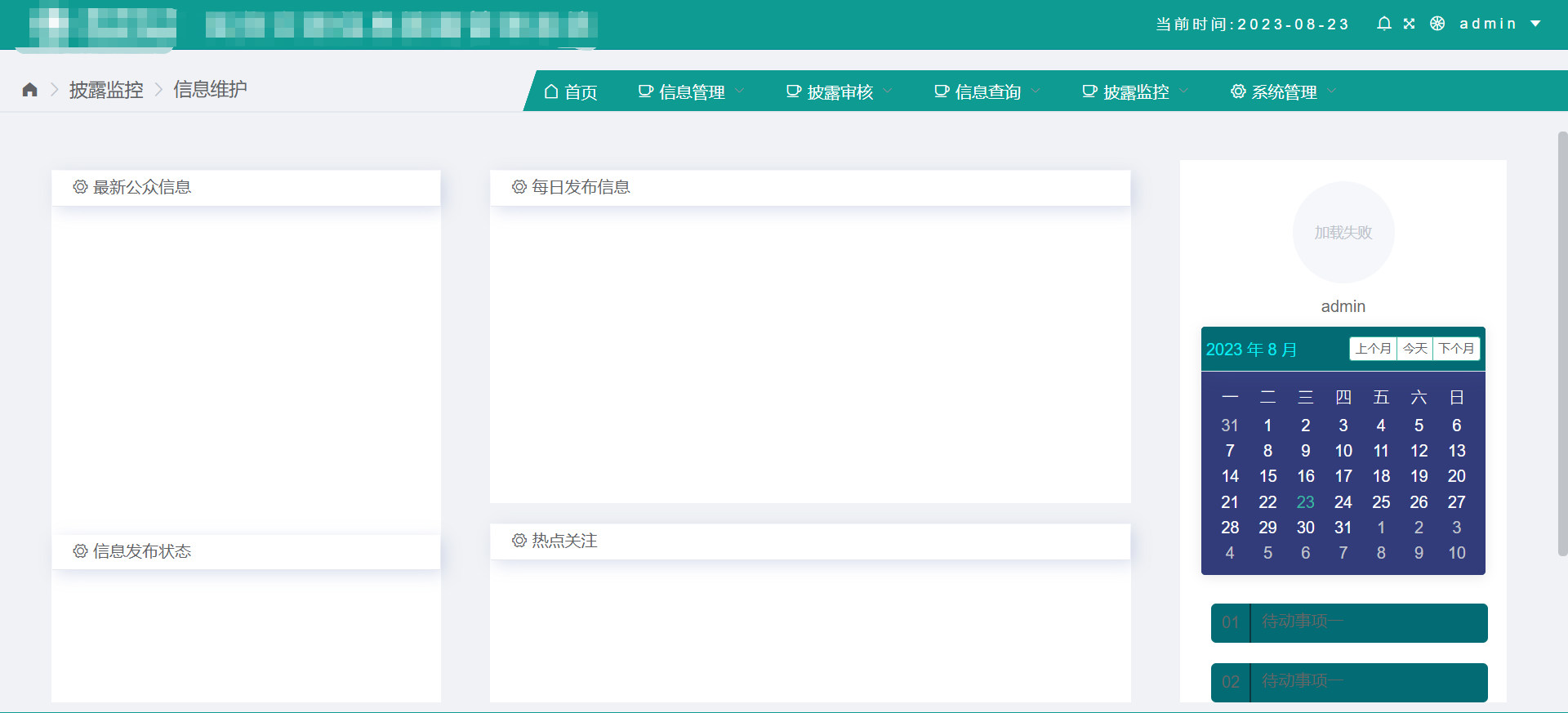This screenshot has height=713, width=1568.
Task: Click calendar title 2023 年 8 月
Action: click(1251, 350)
